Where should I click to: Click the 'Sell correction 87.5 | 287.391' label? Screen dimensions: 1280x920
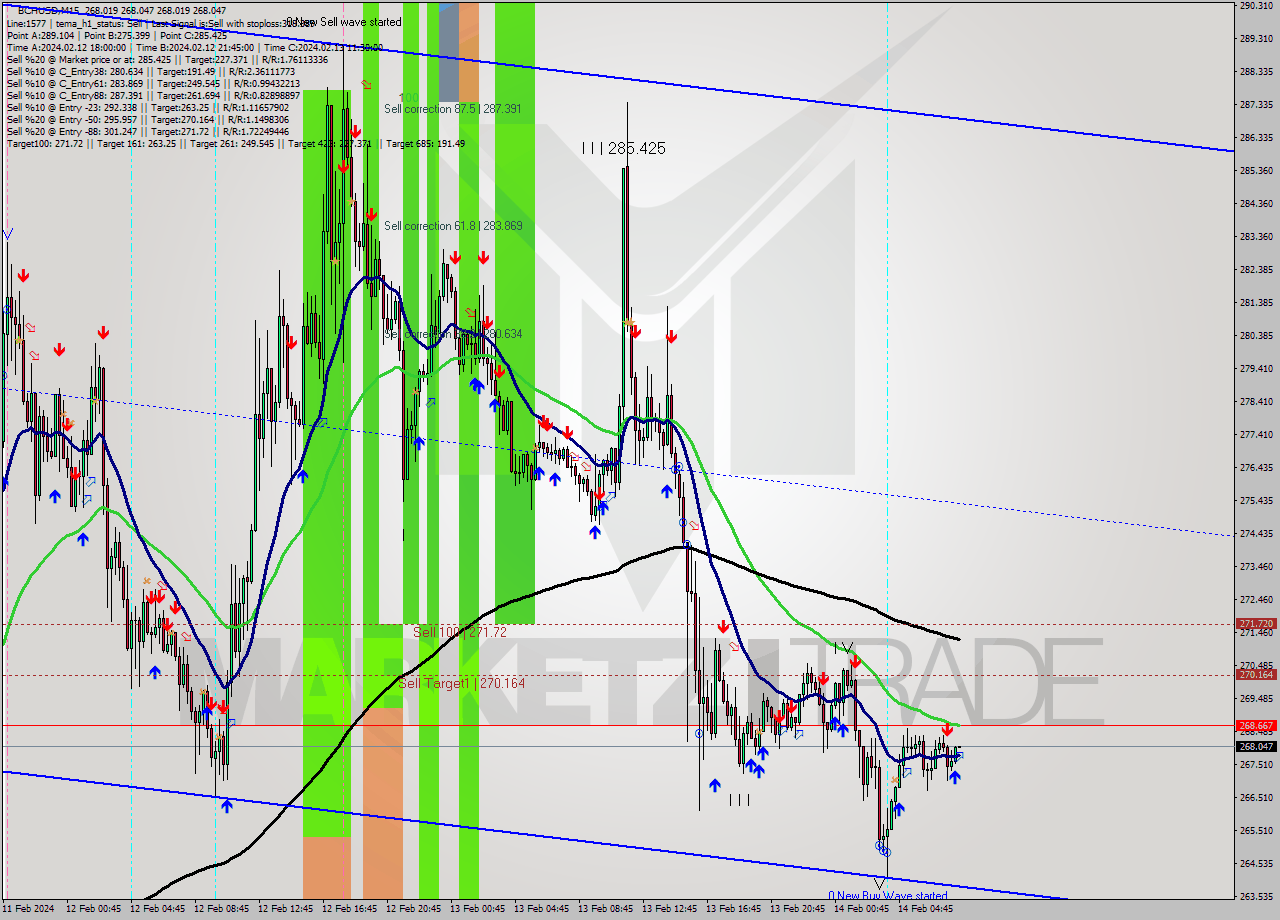coord(453,108)
